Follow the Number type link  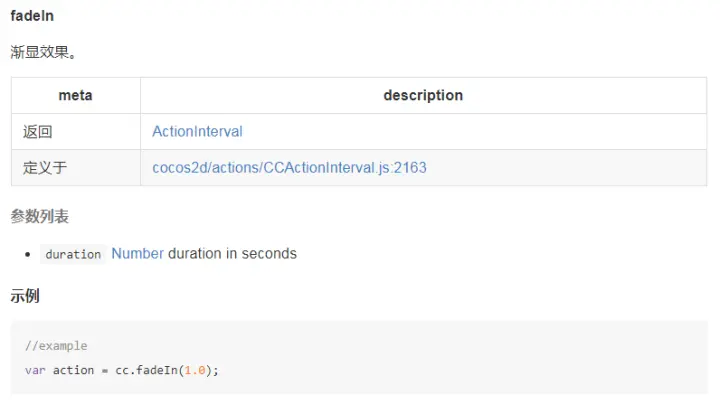[x=138, y=253]
